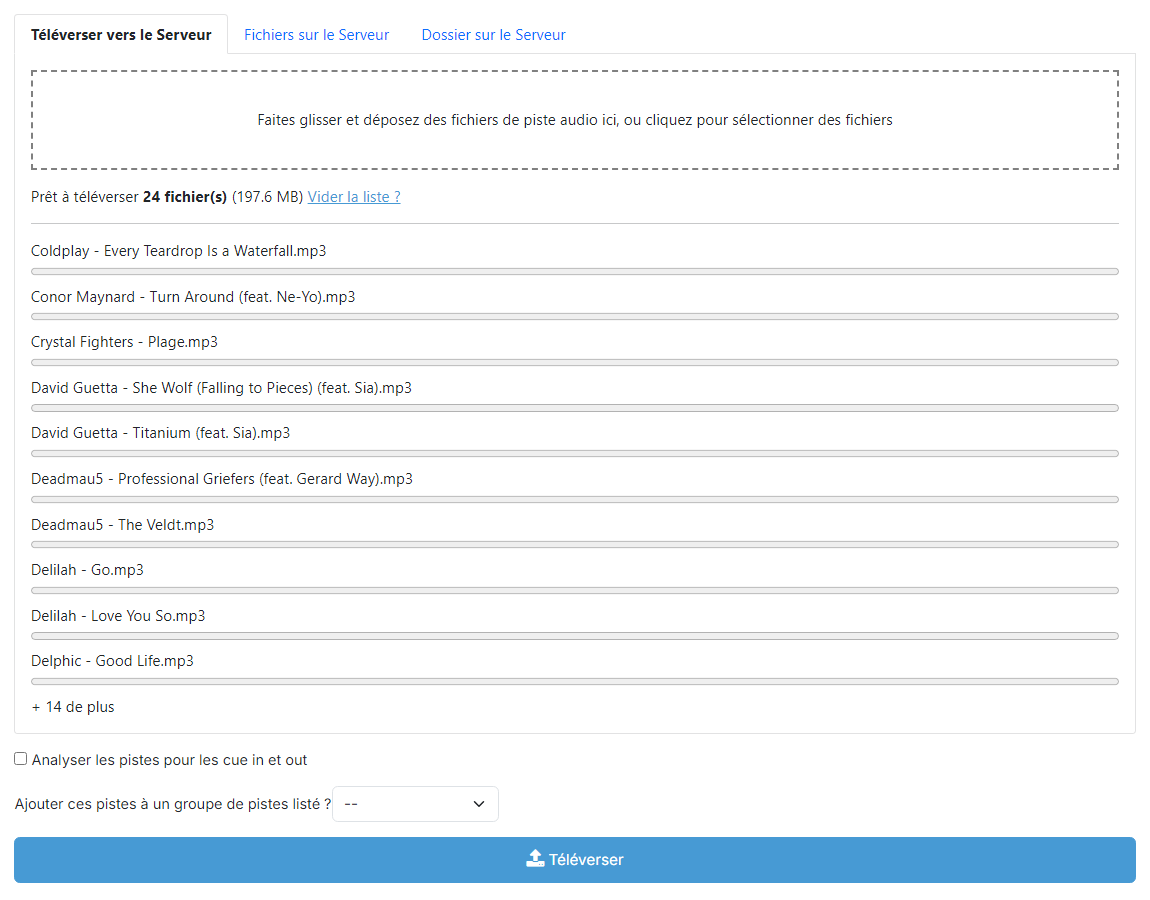1150x900 pixels.
Task: Click the audio file drop zone
Action: coord(575,120)
